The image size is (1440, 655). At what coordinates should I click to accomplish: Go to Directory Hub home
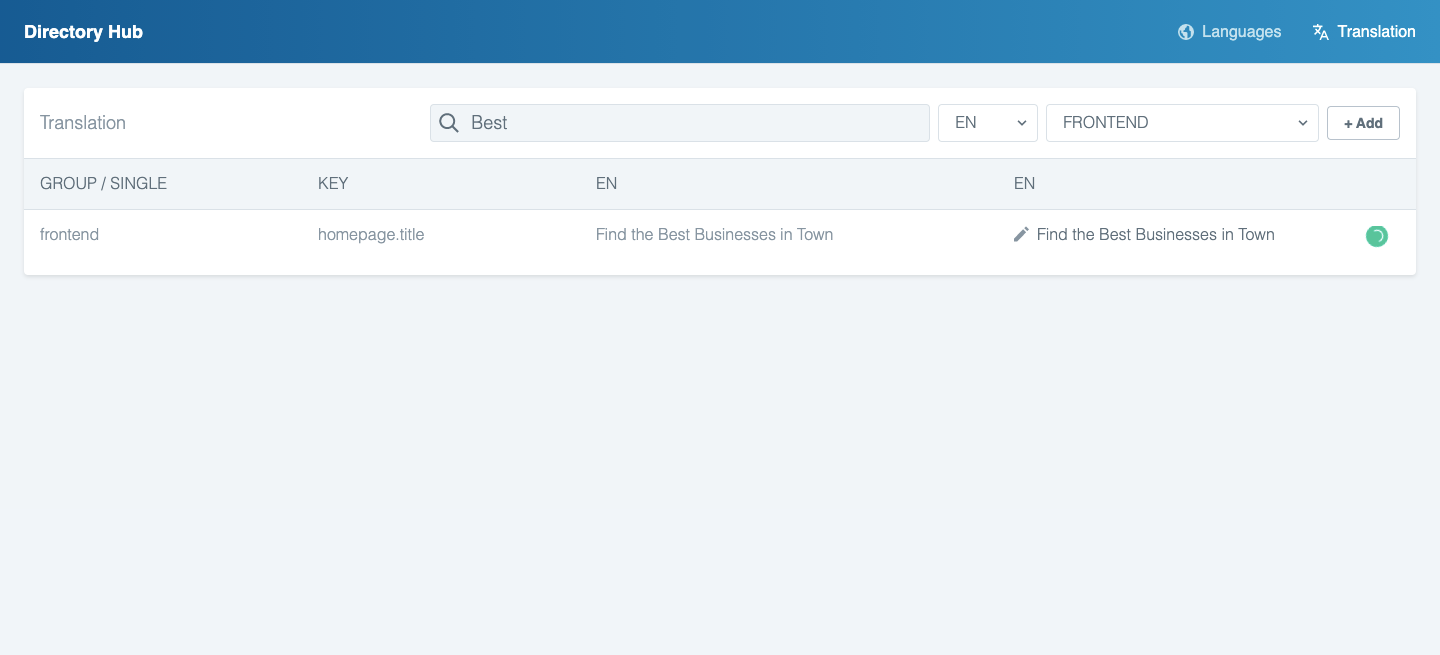click(84, 32)
